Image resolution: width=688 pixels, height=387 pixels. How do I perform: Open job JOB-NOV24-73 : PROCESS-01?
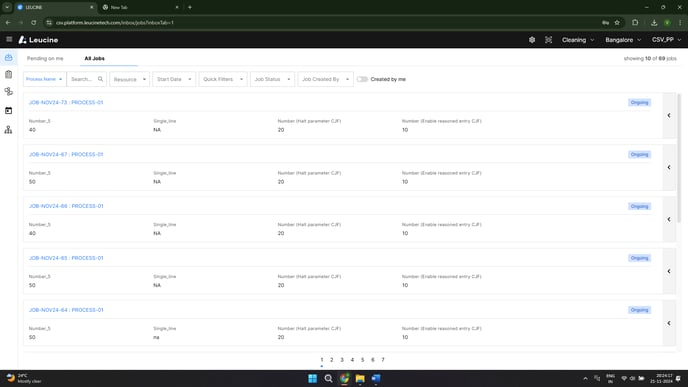click(x=66, y=102)
